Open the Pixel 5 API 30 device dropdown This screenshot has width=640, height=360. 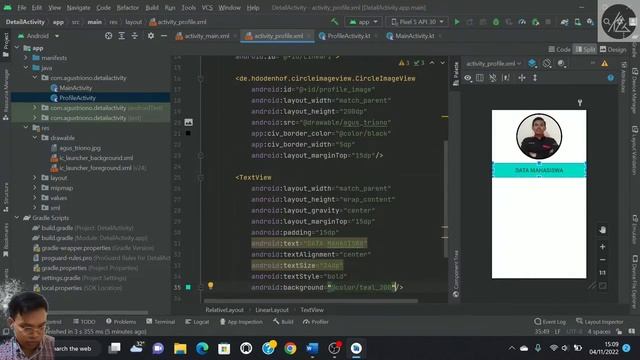[x=417, y=22]
